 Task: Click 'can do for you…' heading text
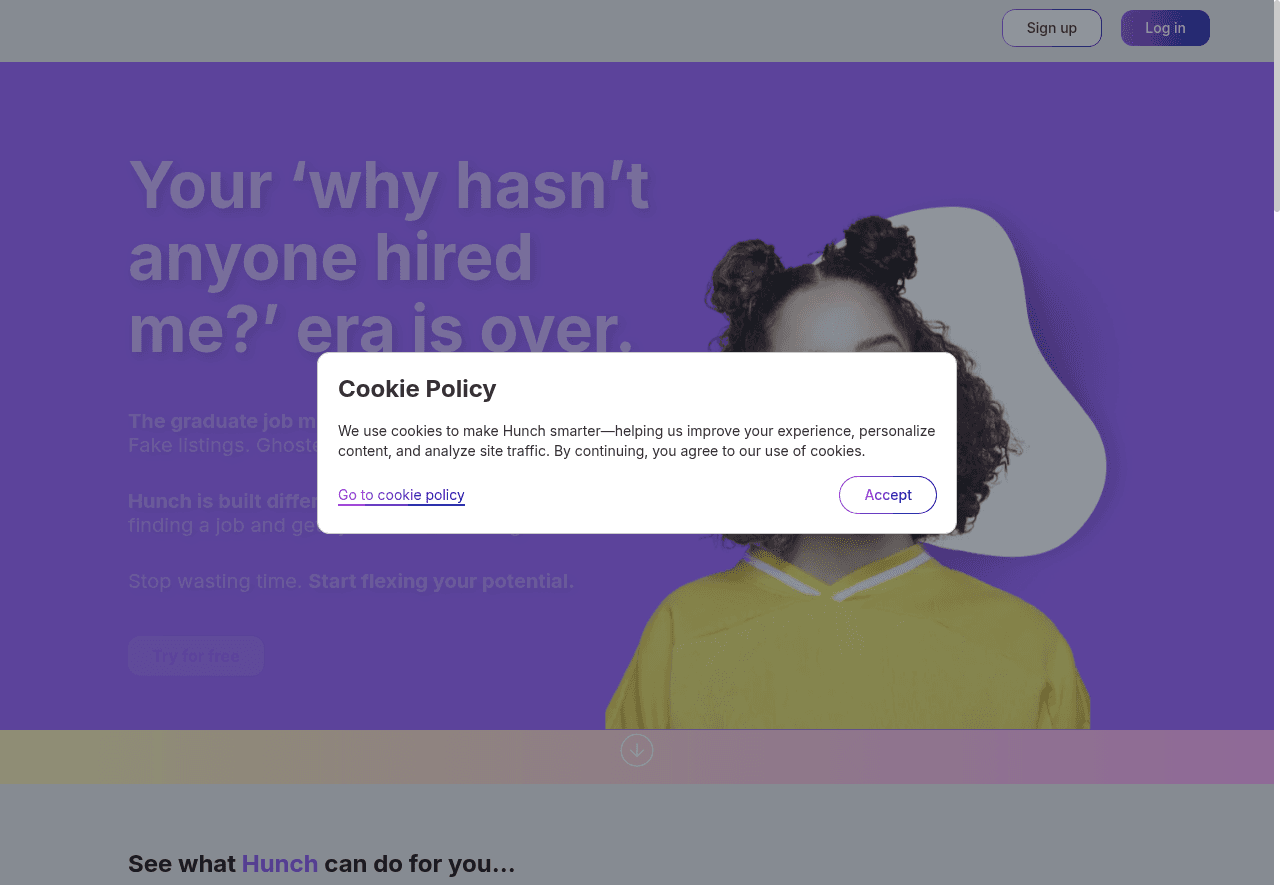[x=420, y=864]
